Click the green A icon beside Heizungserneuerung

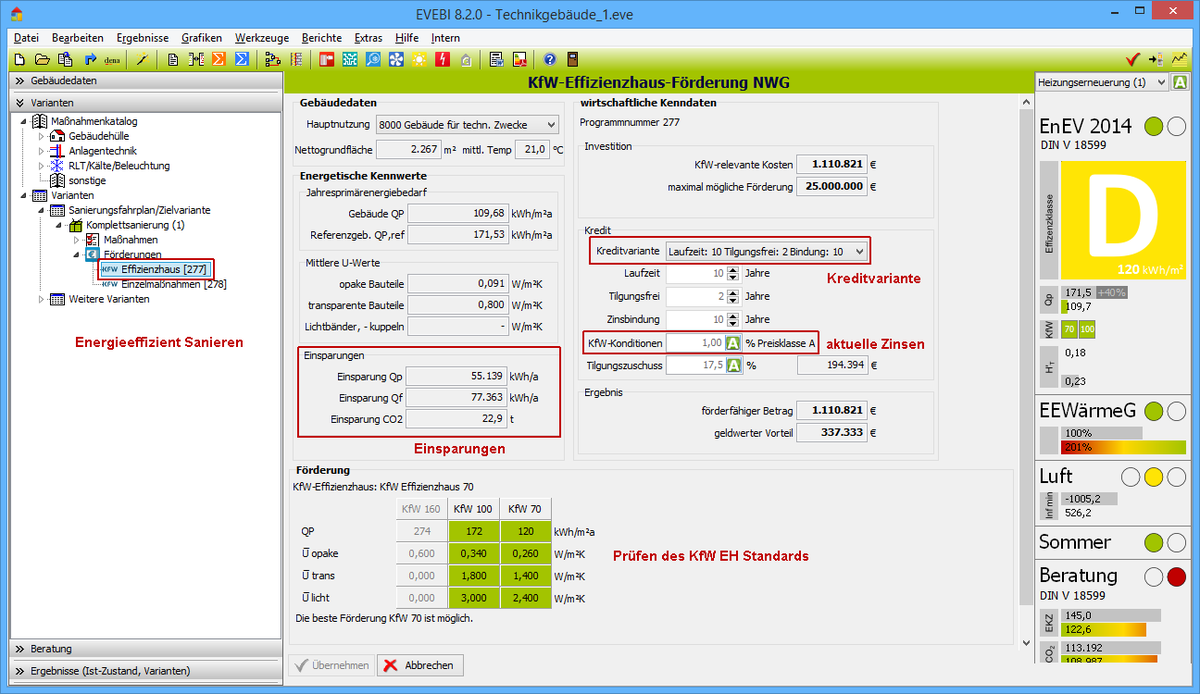click(1182, 82)
